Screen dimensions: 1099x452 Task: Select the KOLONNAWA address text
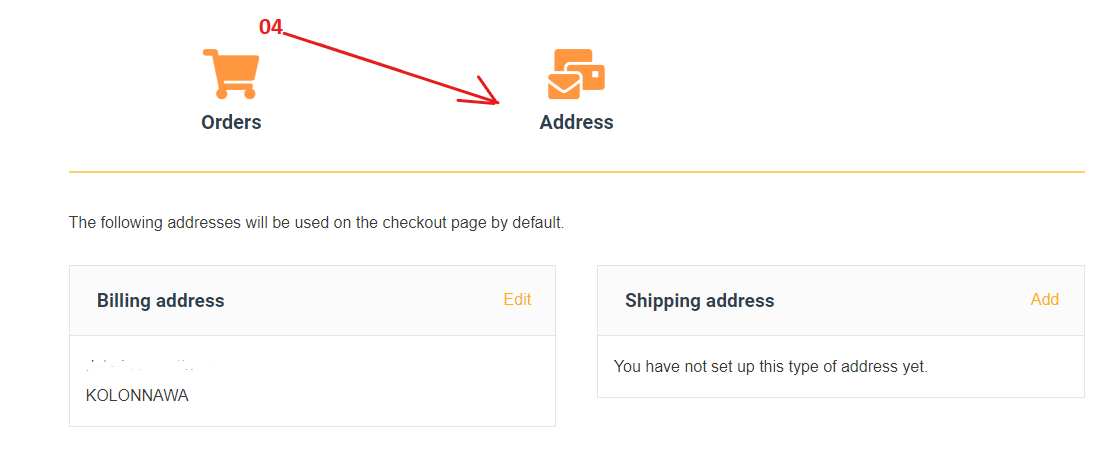coord(137,395)
